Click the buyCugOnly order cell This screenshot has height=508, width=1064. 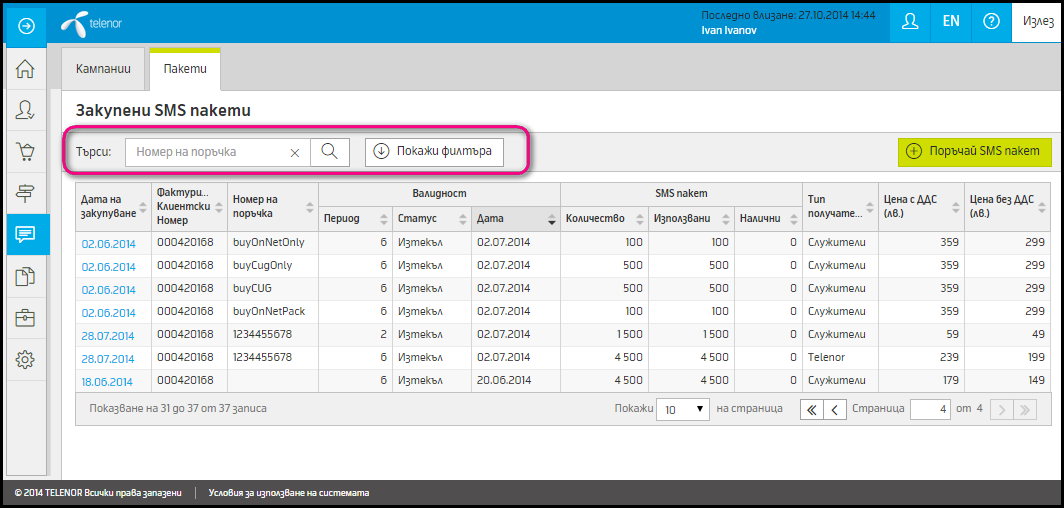273,265
